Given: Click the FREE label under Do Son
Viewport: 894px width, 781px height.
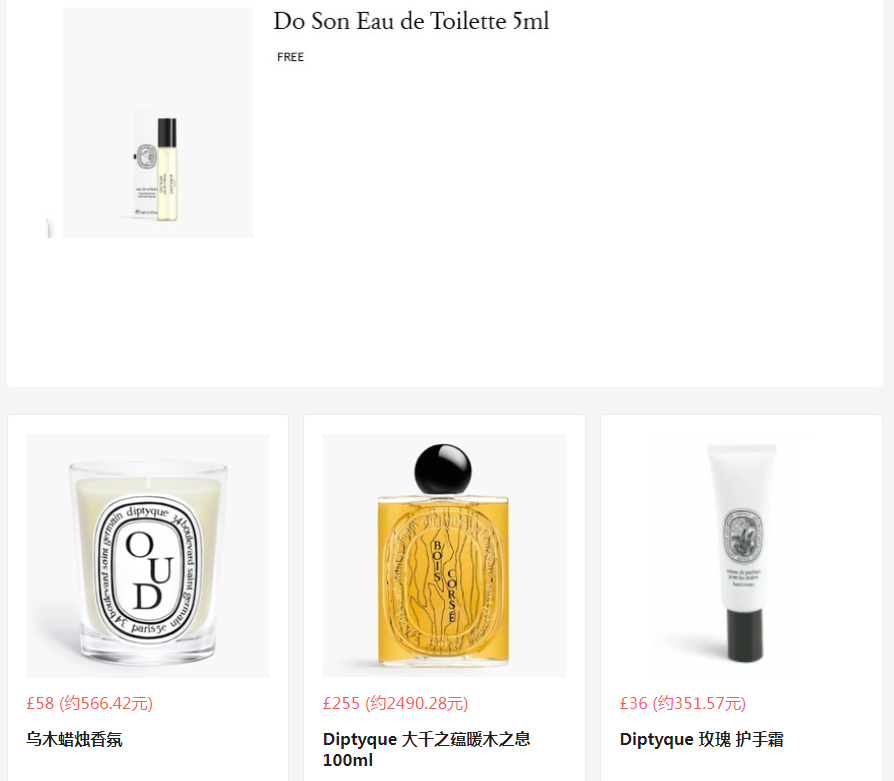Looking at the screenshot, I should [290, 57].
